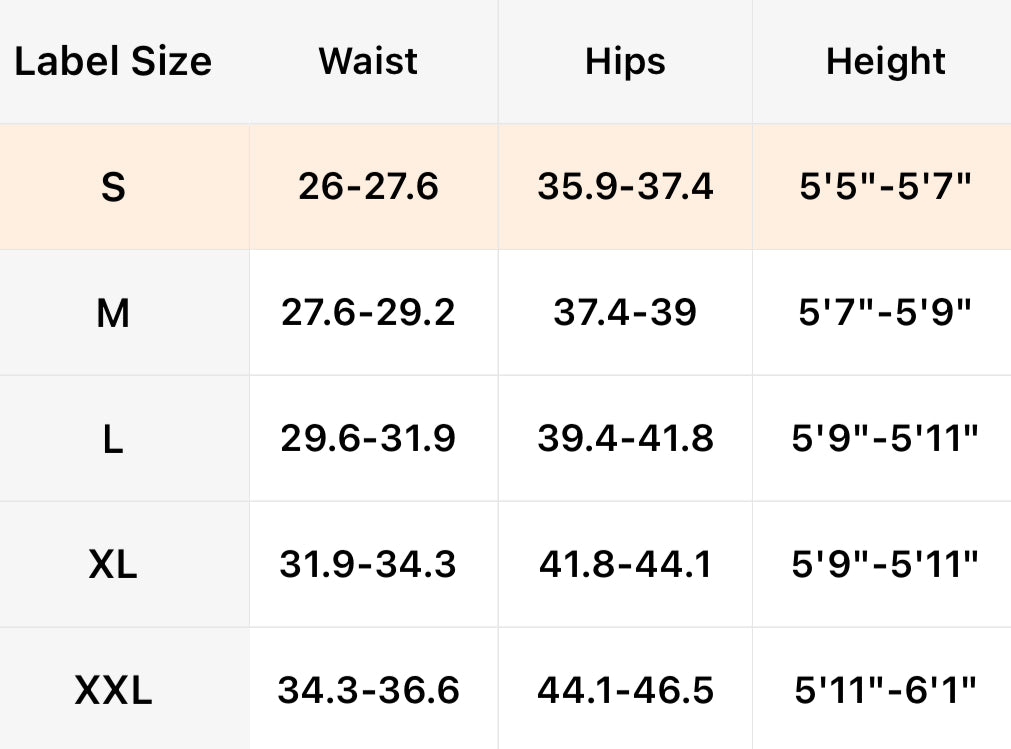Select the S size row label
The height and width of the screenshot is (749, 1011).
click(x=113, y=187)
